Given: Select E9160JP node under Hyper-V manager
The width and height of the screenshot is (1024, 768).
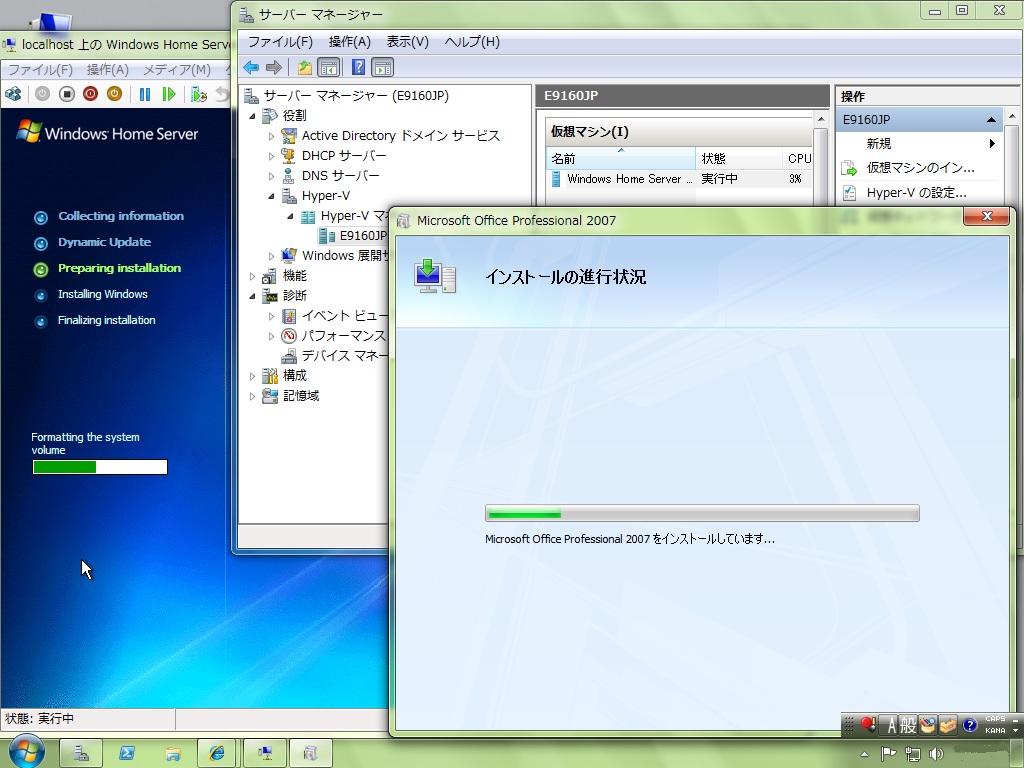Looking at the screenshot, I should click(x=363, y=236).
